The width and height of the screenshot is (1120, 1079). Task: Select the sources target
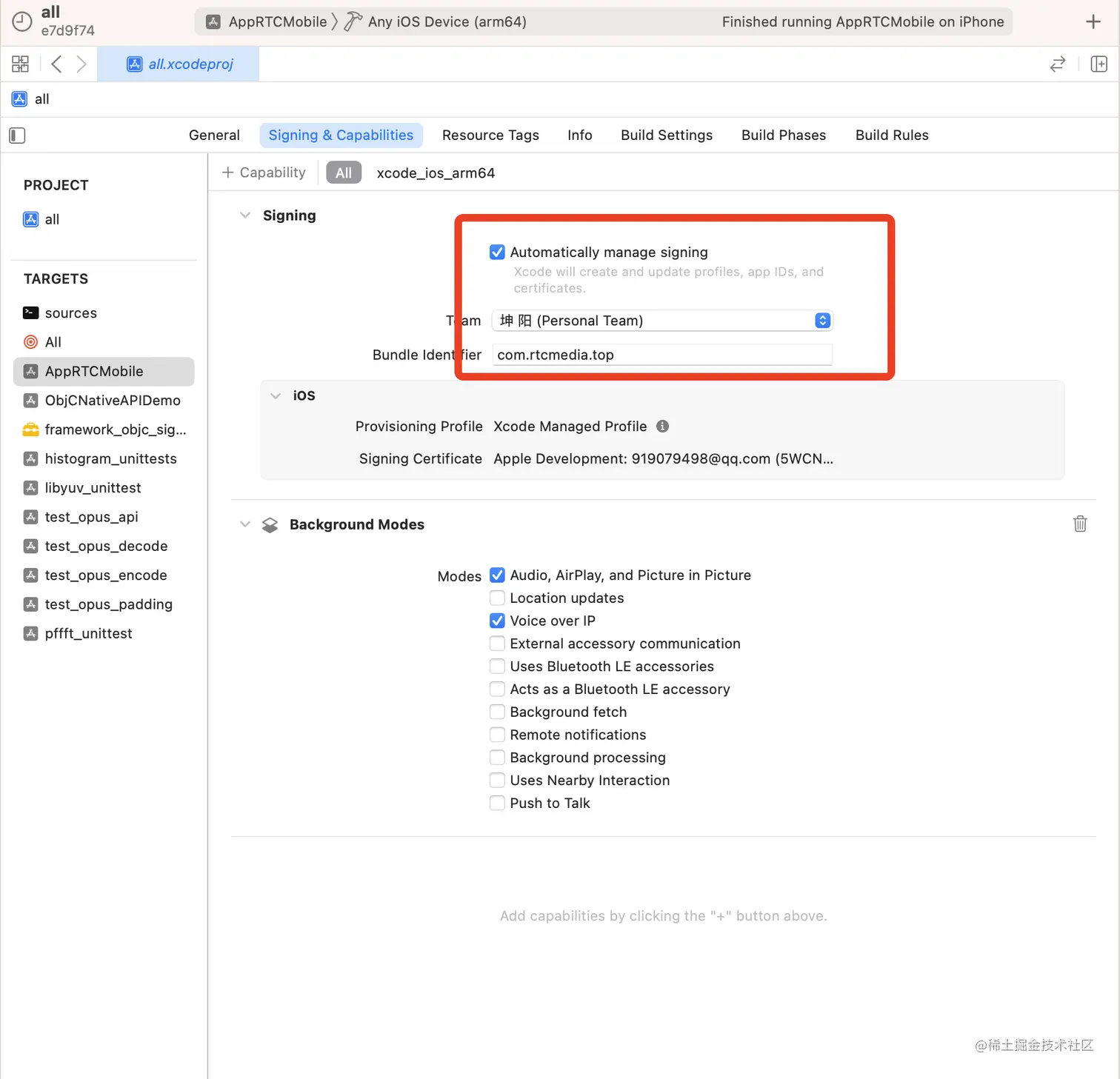click(x=104, y=313)
